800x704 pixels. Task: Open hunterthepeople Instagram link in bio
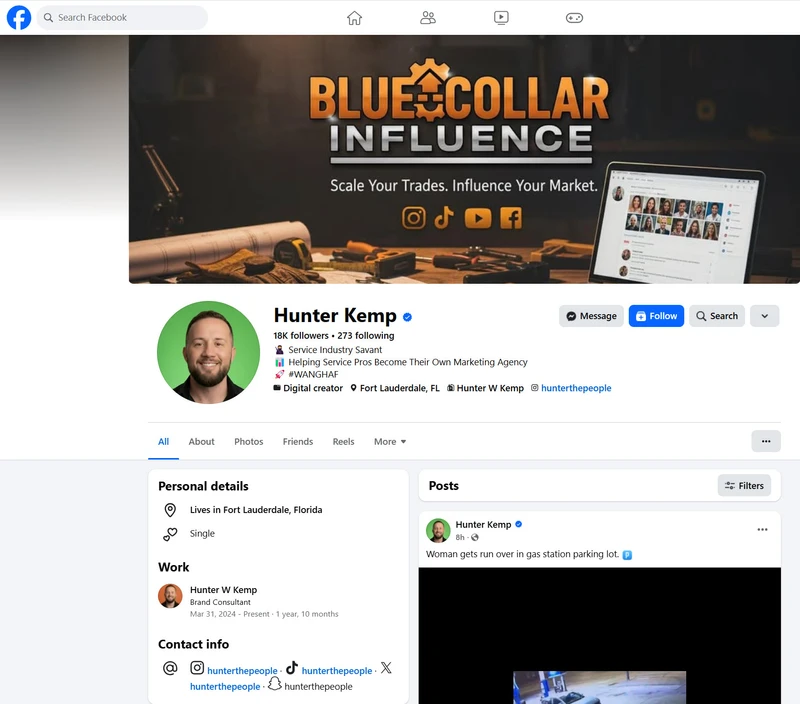coord(576,388)
